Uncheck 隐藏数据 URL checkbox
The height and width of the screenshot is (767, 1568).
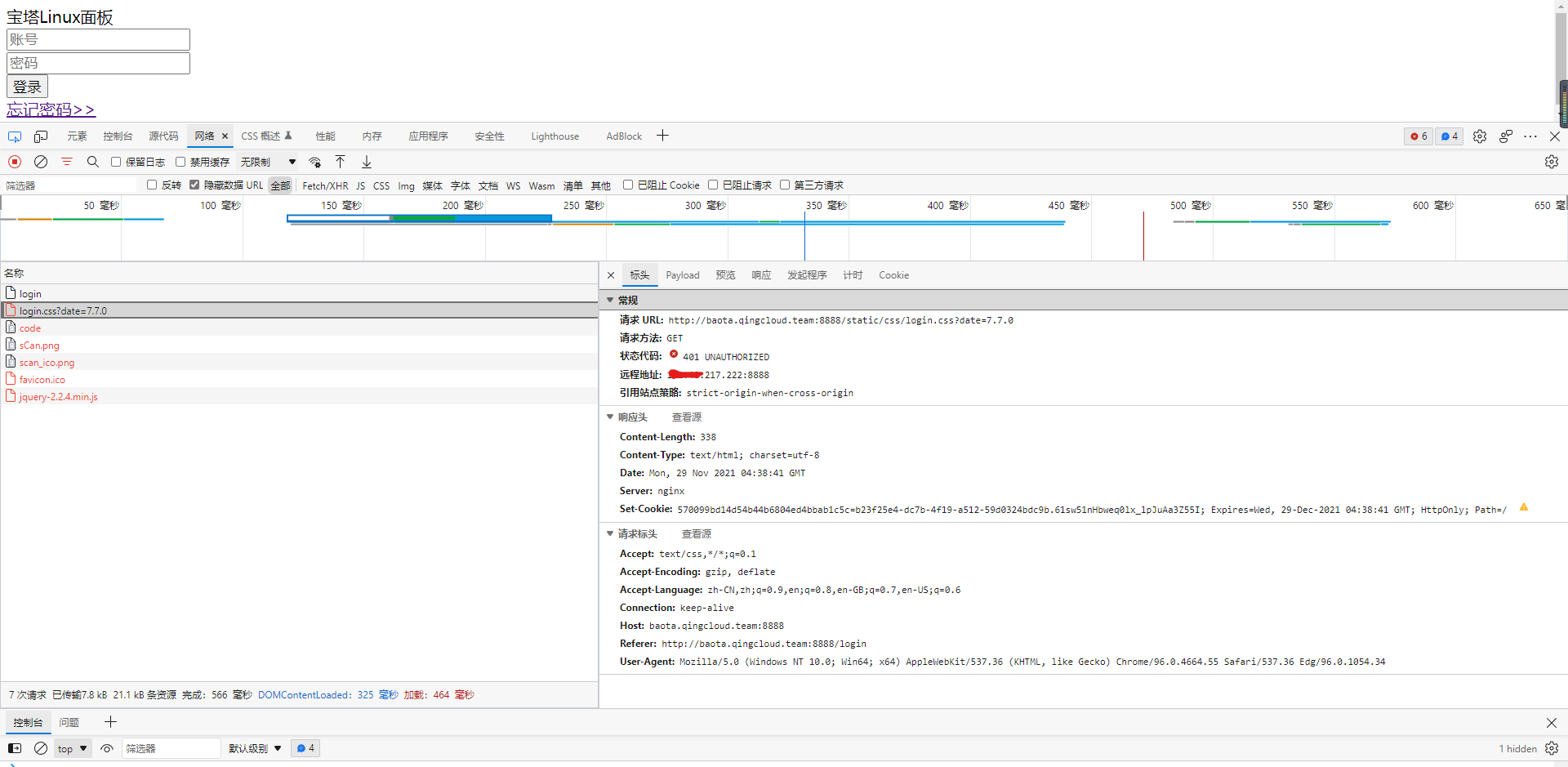click(194, 185)
